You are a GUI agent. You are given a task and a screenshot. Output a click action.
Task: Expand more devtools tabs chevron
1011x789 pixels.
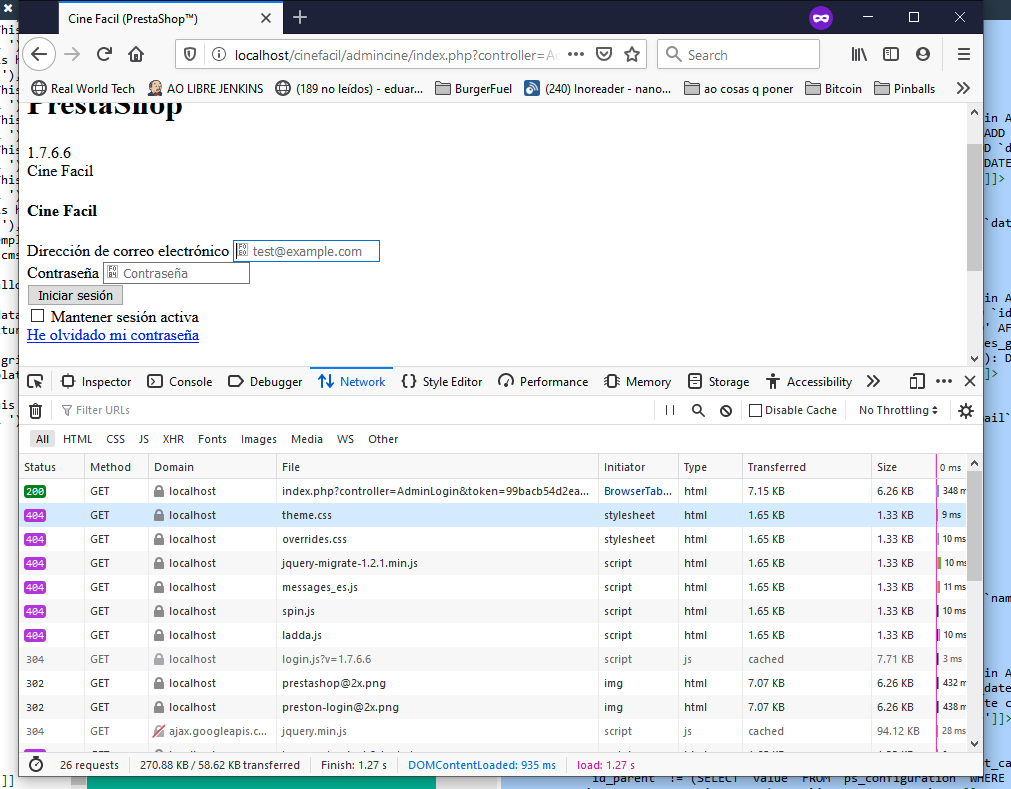(873, 382)
